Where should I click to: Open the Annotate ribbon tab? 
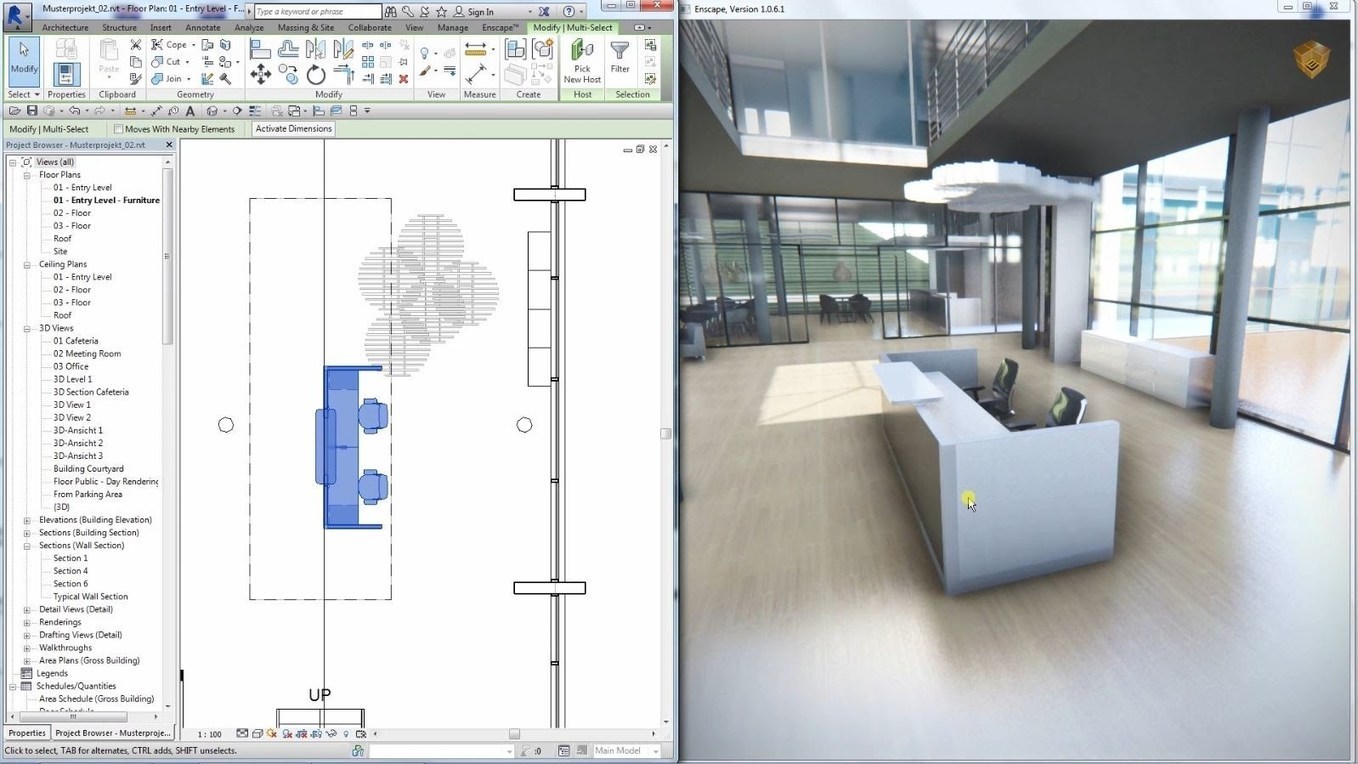tap(202, 27)
